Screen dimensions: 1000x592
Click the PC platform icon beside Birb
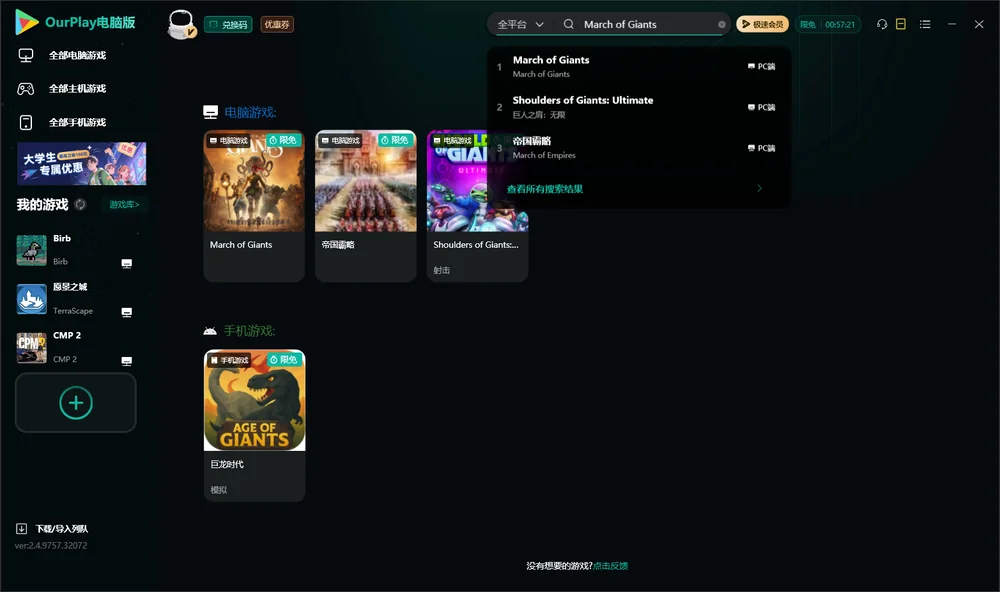[127, 263]
